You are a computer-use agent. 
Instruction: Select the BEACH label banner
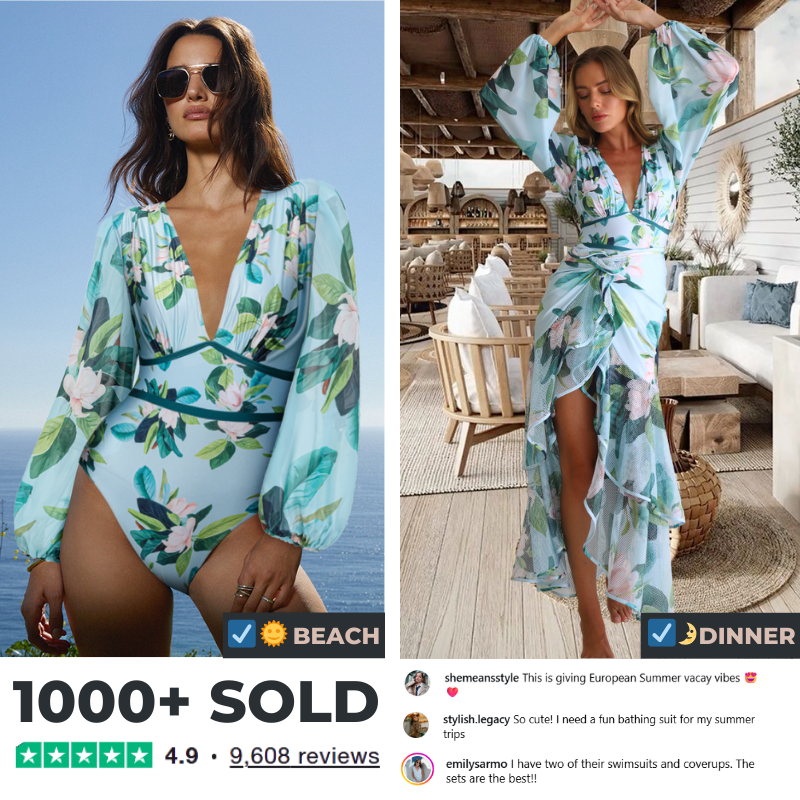(304, 635)
